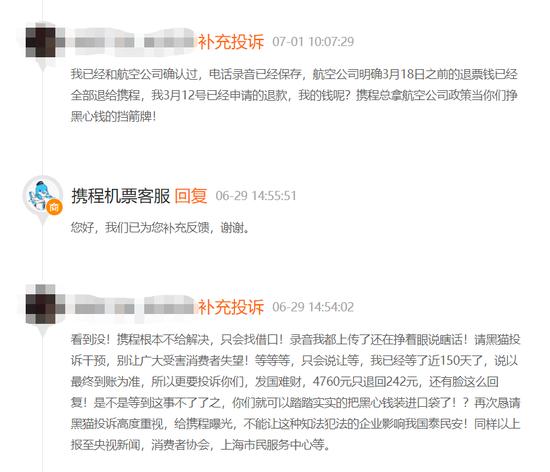This screenshot has height=472, width=550.
Task: Click the line ending with 挡箭牌
Action: 113,116
